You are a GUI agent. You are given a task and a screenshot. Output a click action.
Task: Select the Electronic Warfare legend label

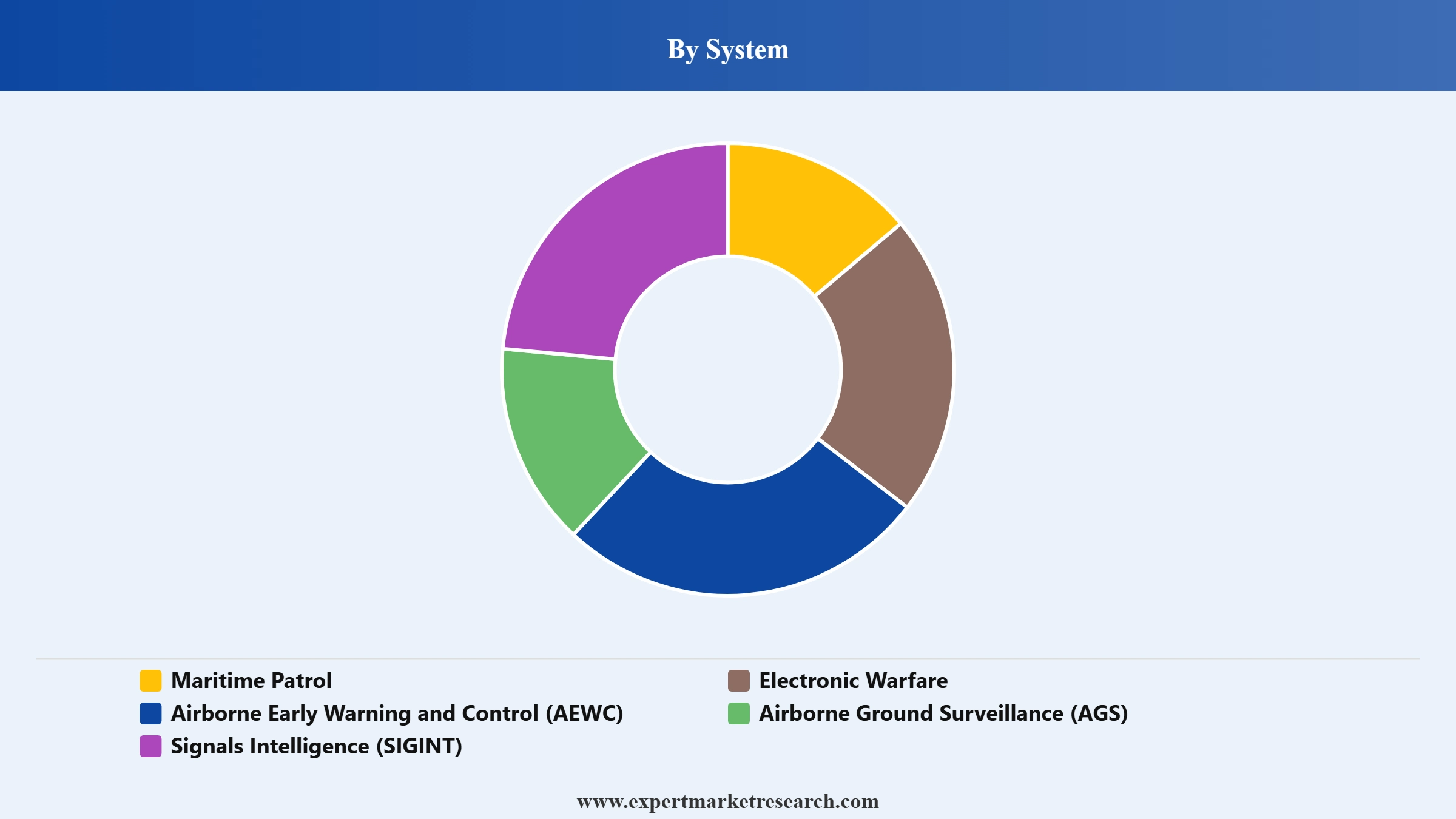(x=853, y=681)
